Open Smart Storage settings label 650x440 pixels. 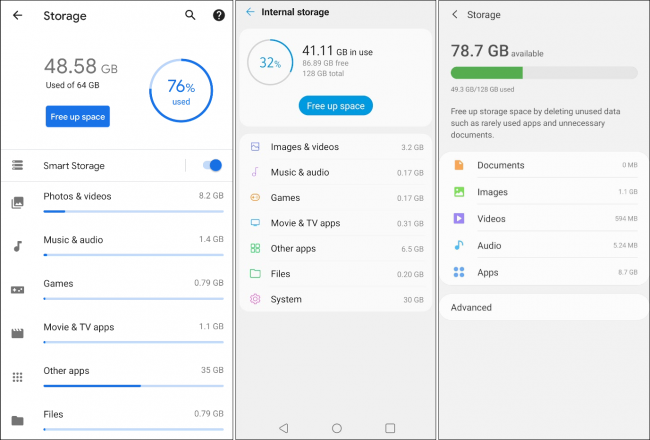pos(74,165)
